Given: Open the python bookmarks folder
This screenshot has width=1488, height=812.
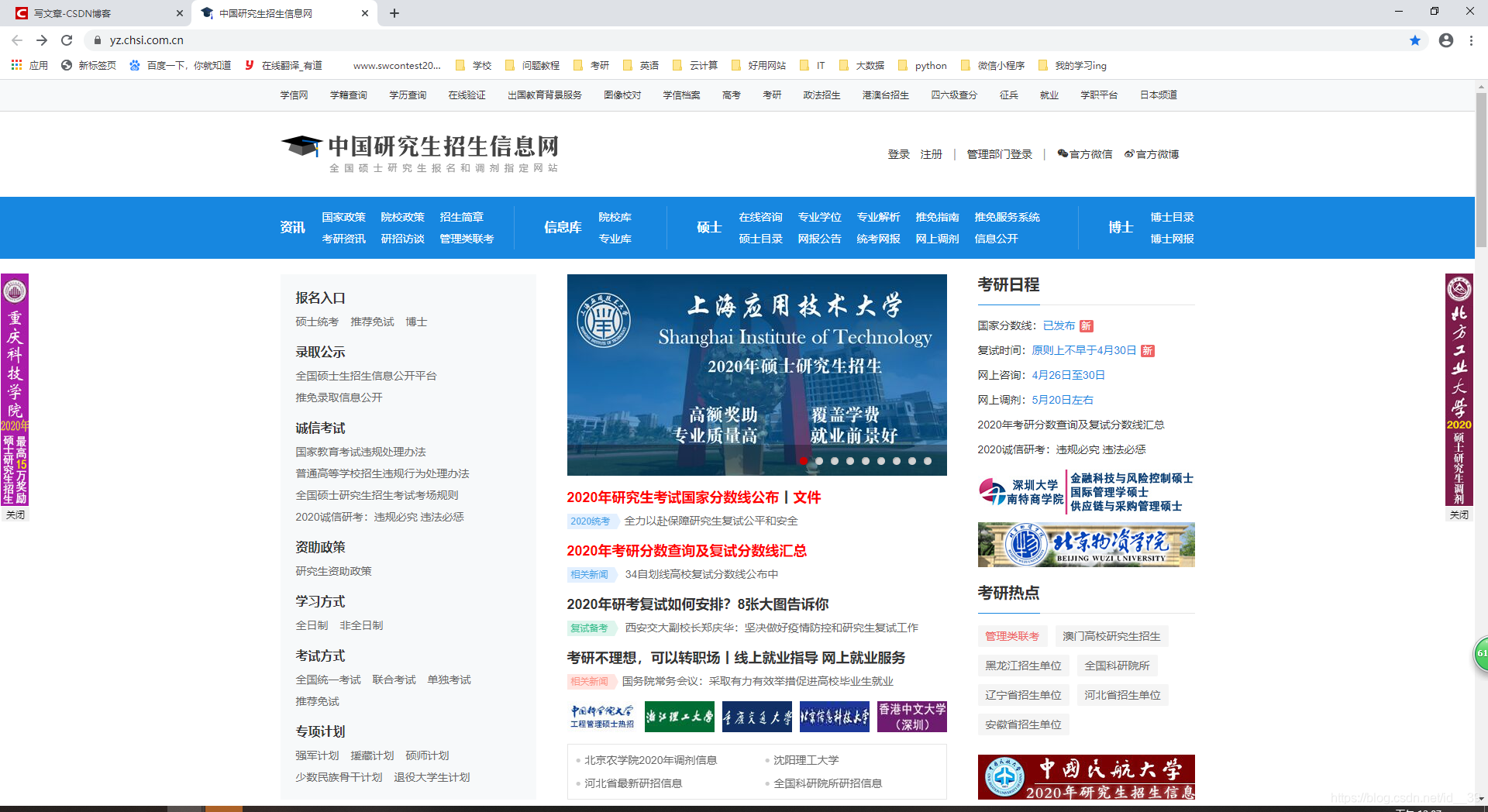Looking at the screenshot, I should [x=922, y=65].
